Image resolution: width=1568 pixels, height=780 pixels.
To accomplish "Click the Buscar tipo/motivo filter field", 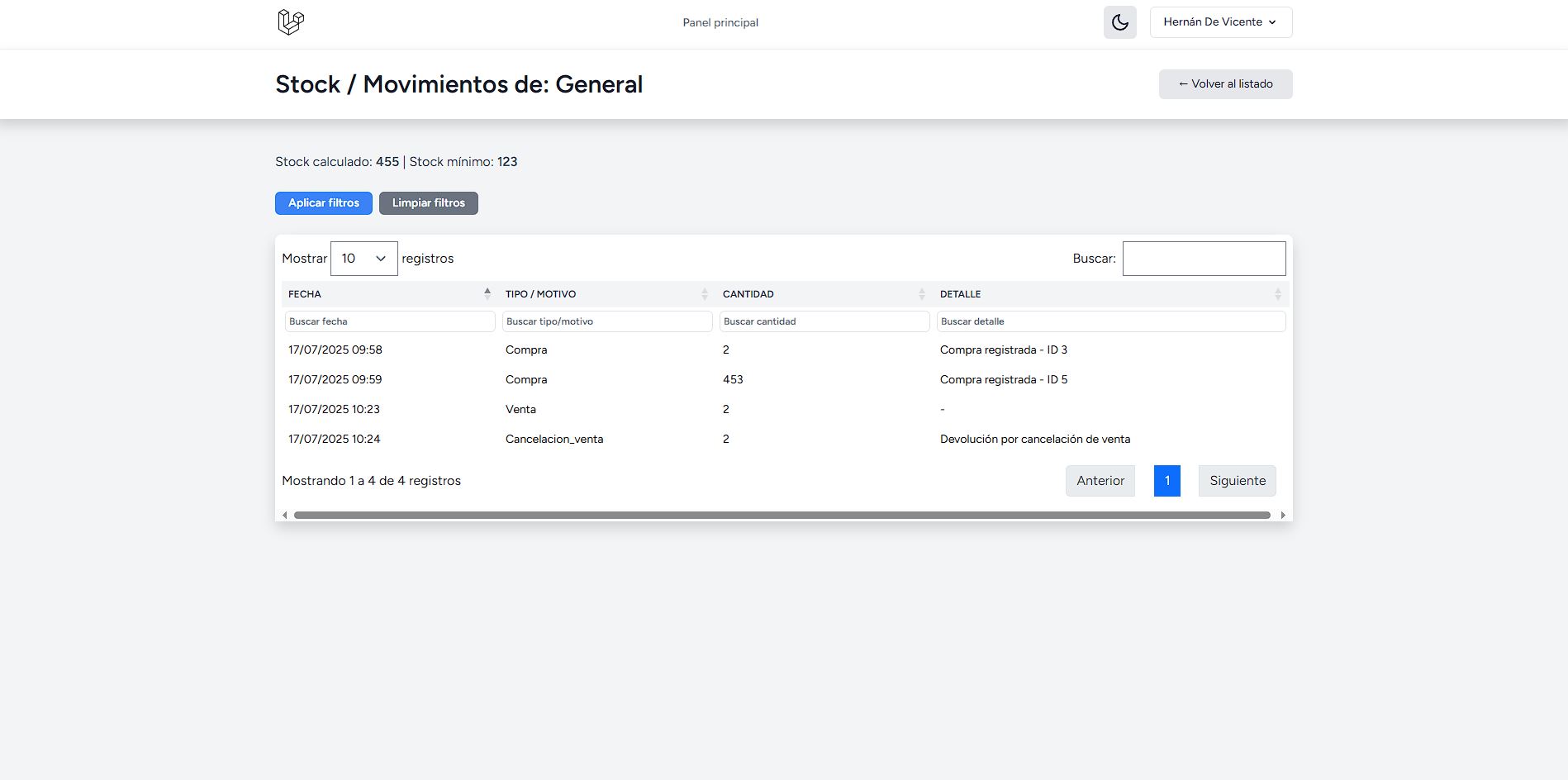I will point(606,321).
